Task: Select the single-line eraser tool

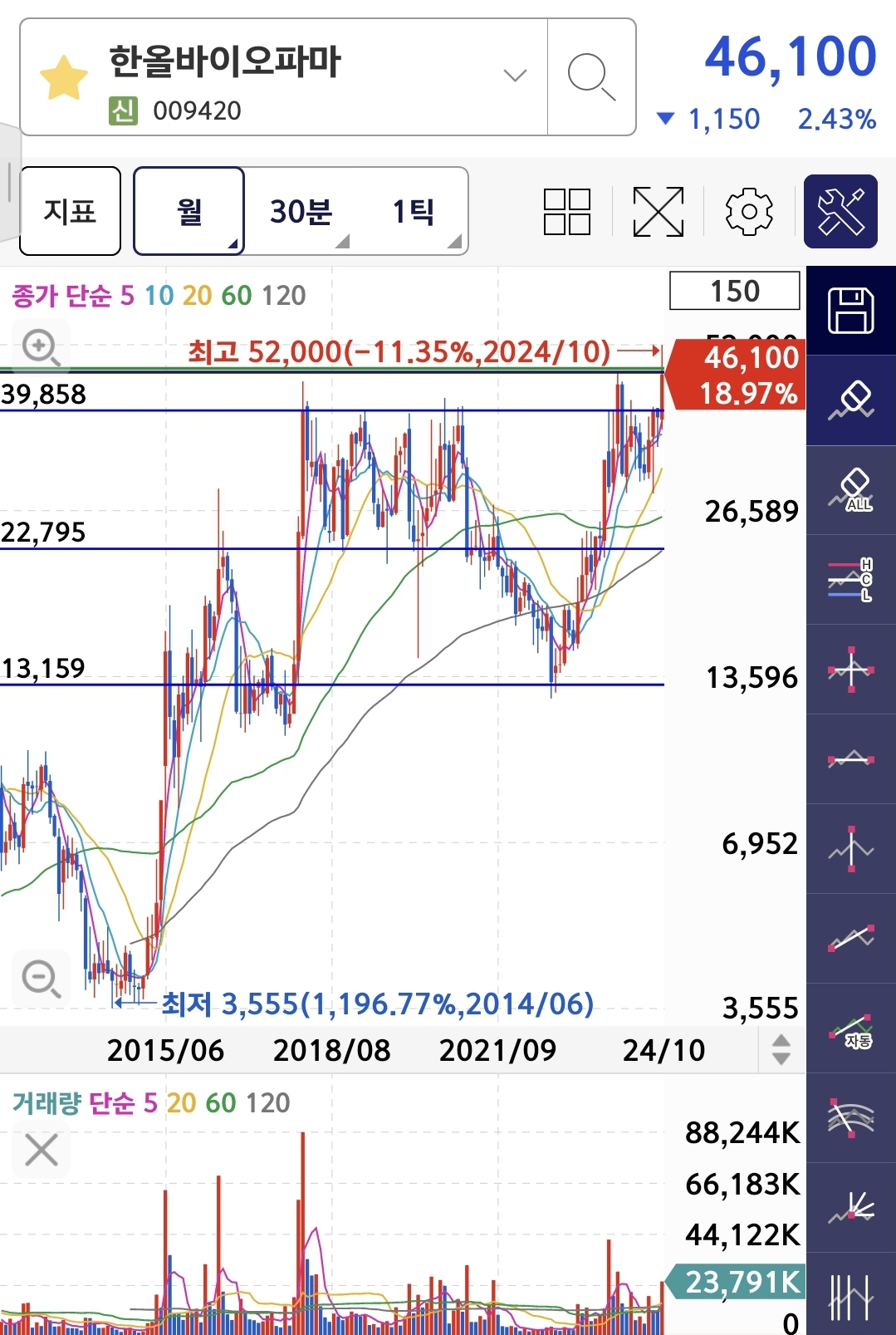Action: pyautogui.click(x=851, y=400)
